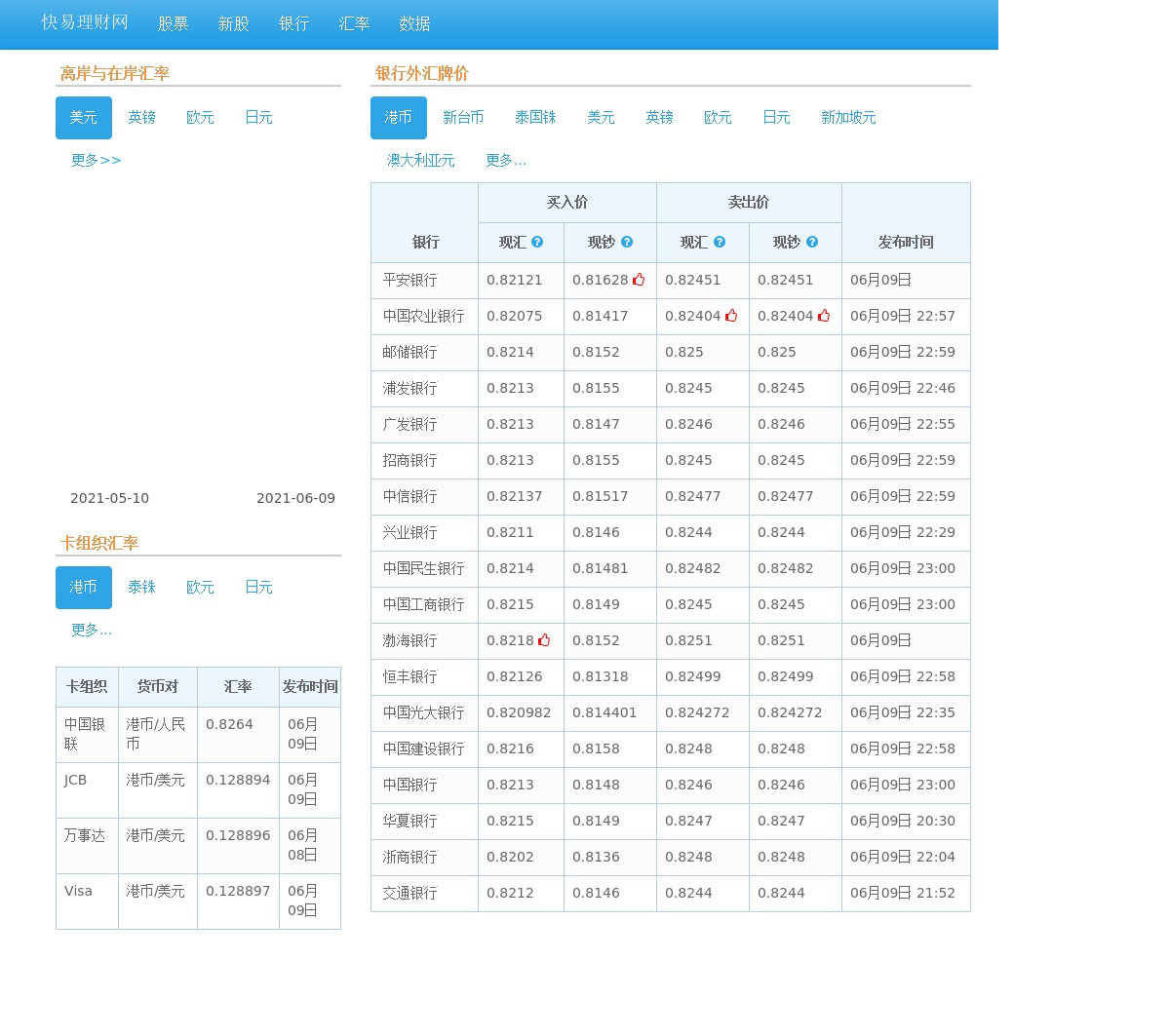
Task: Click help icon beside buy-price 现汇 header
Action: tap(537, 242)
